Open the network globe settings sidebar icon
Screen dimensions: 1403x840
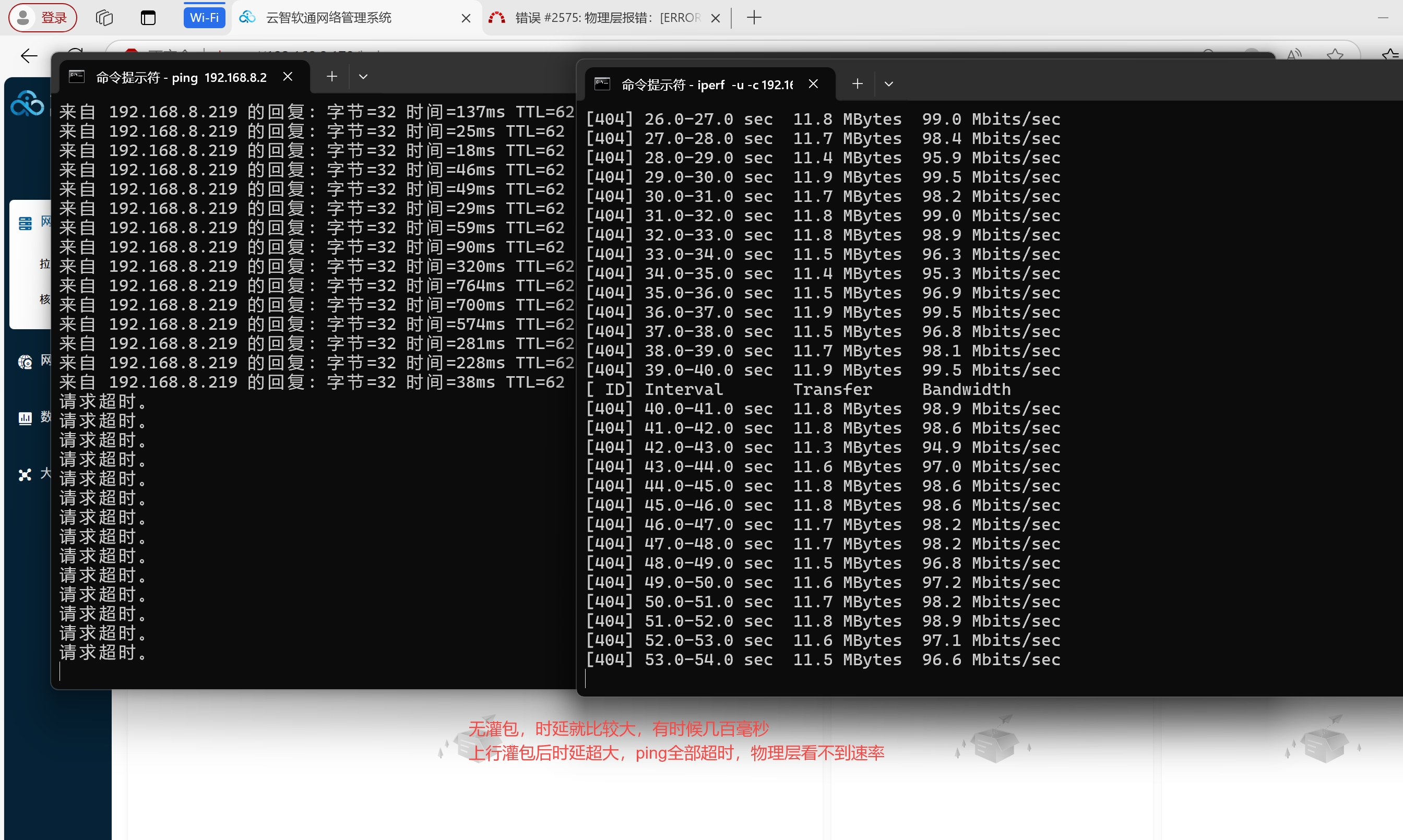click(25, 362)
